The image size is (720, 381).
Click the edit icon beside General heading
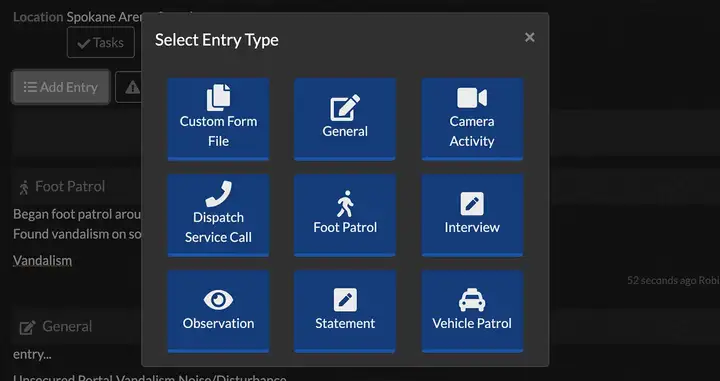(x=28, y=327)
